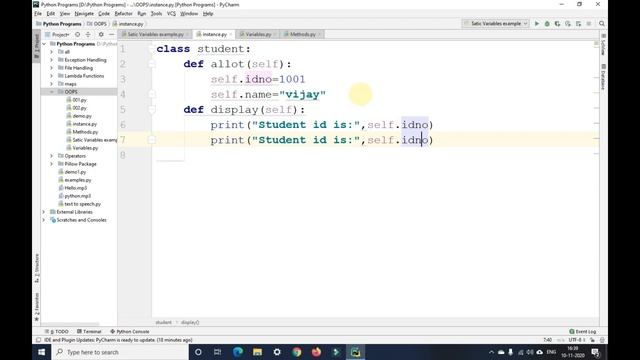Viewport: 640px width, 360px height.
Task: Run the program with the green play button
Action: [537, 24]
